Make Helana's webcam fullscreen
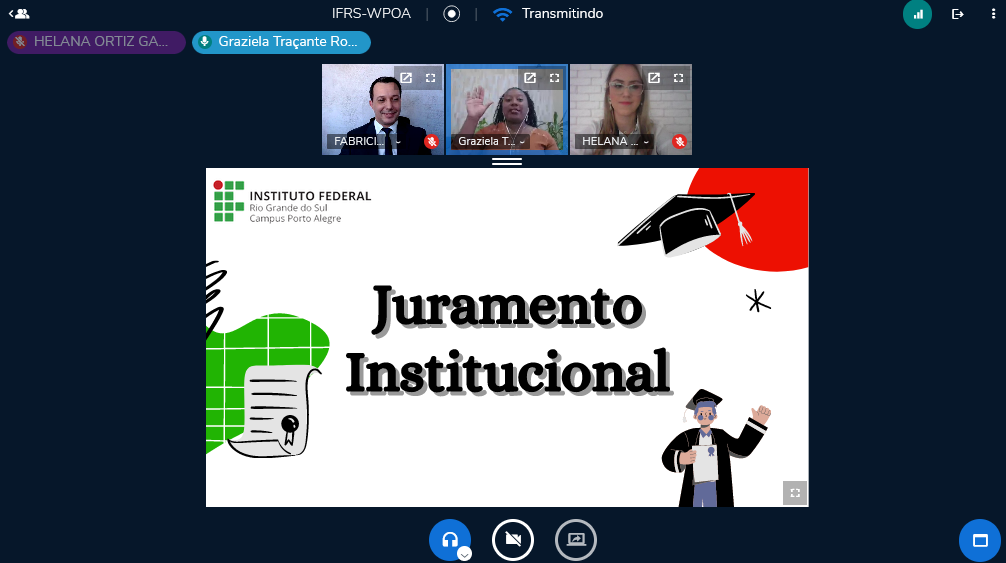The width and height of the screenshot is (1006, 563). click(x=678, y=78)
